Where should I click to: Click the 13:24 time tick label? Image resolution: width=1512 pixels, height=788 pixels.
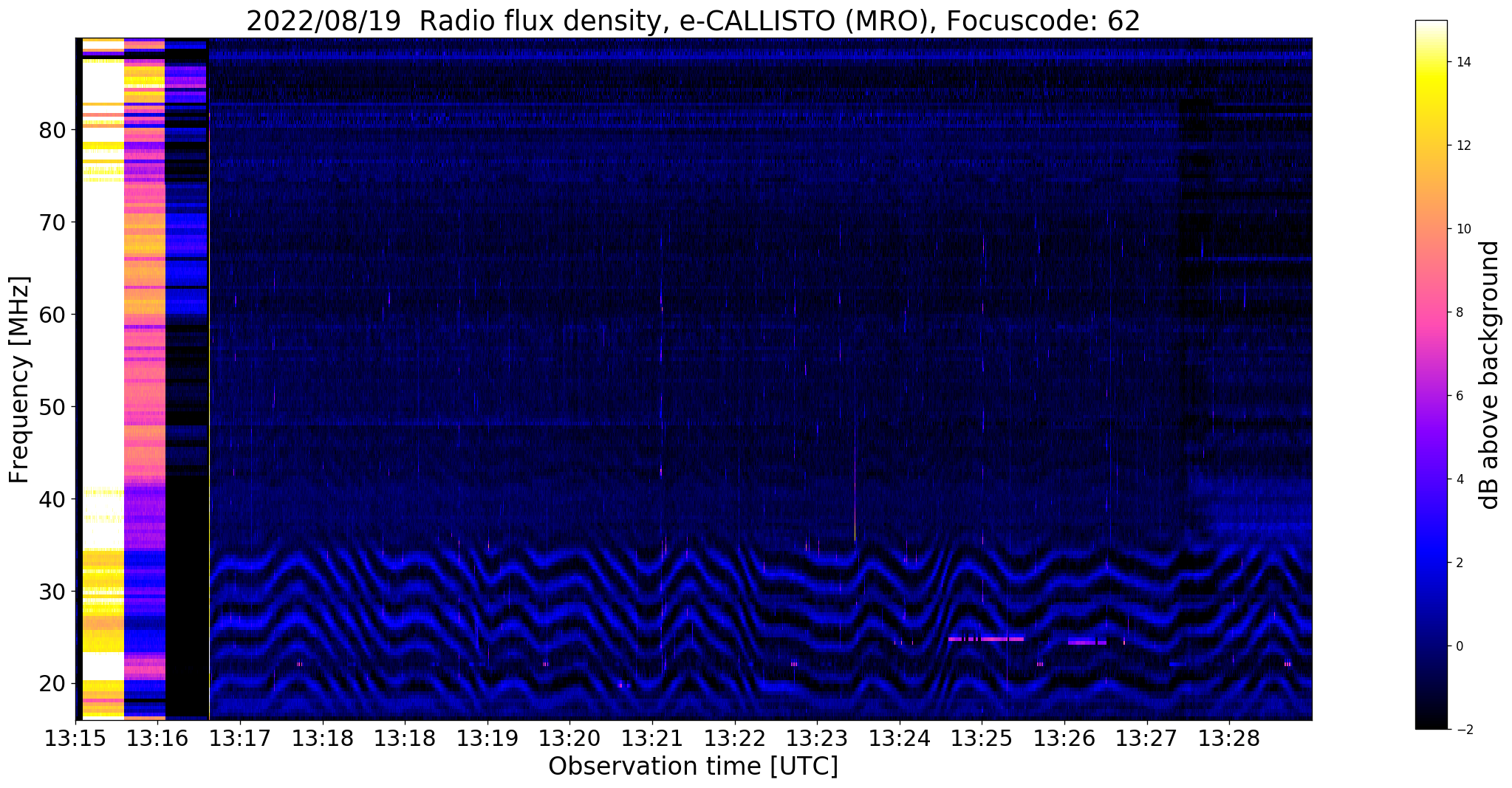point(899,739)
